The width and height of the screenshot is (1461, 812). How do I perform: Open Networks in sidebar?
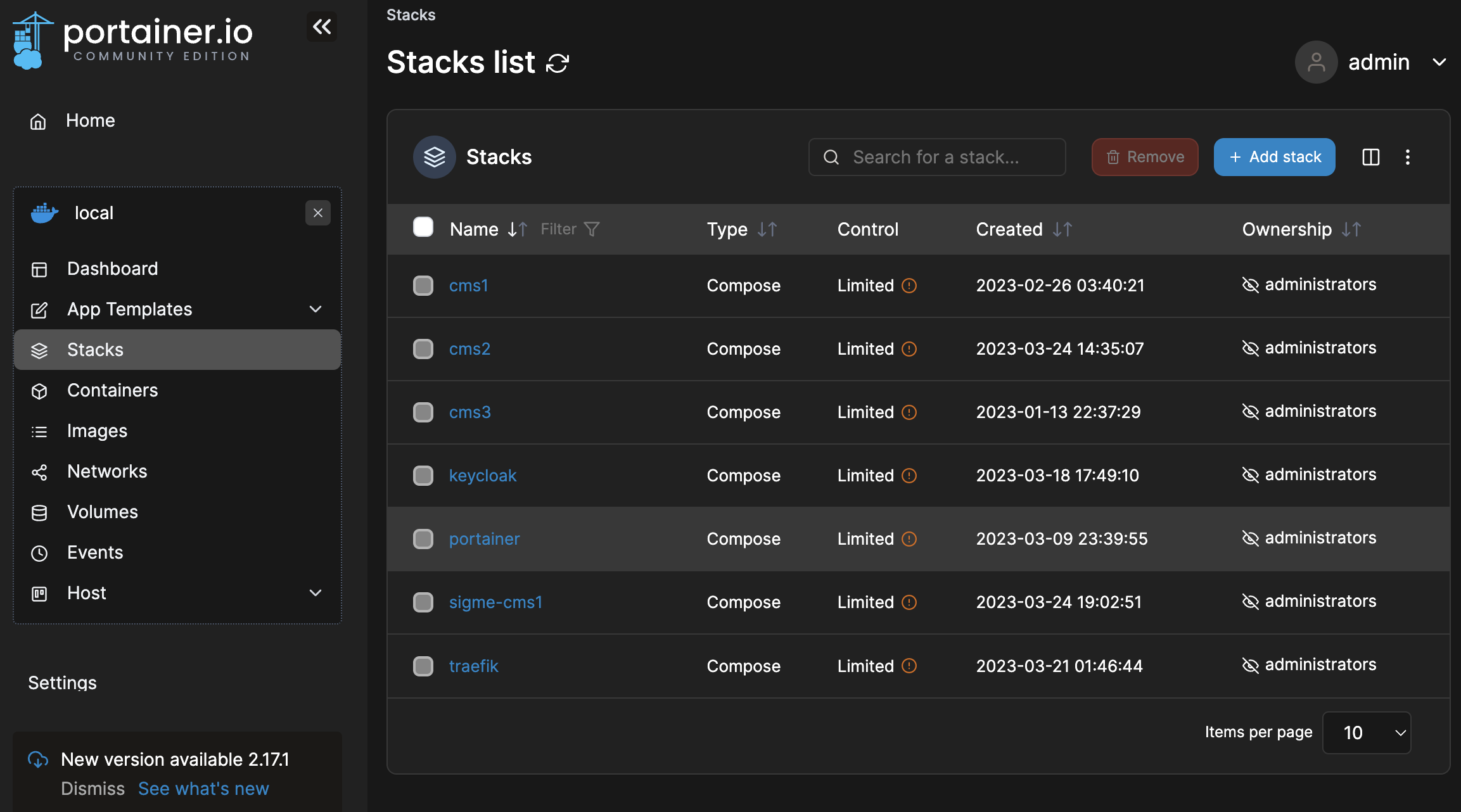tap(177, 471)
